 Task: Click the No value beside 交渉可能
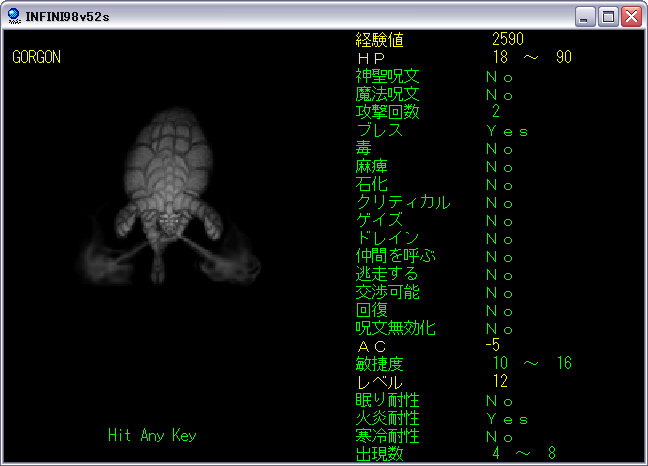[499, 293]
